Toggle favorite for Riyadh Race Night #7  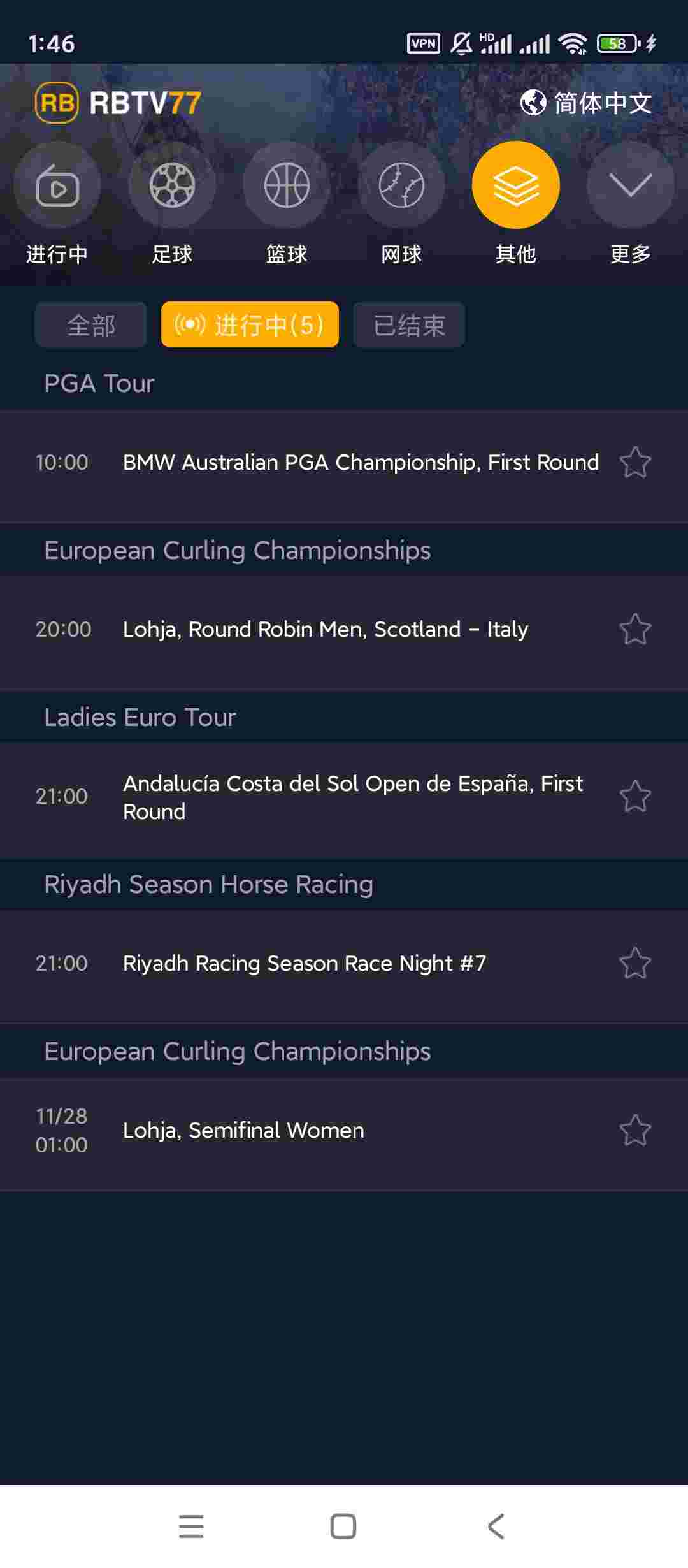point(635,963)
